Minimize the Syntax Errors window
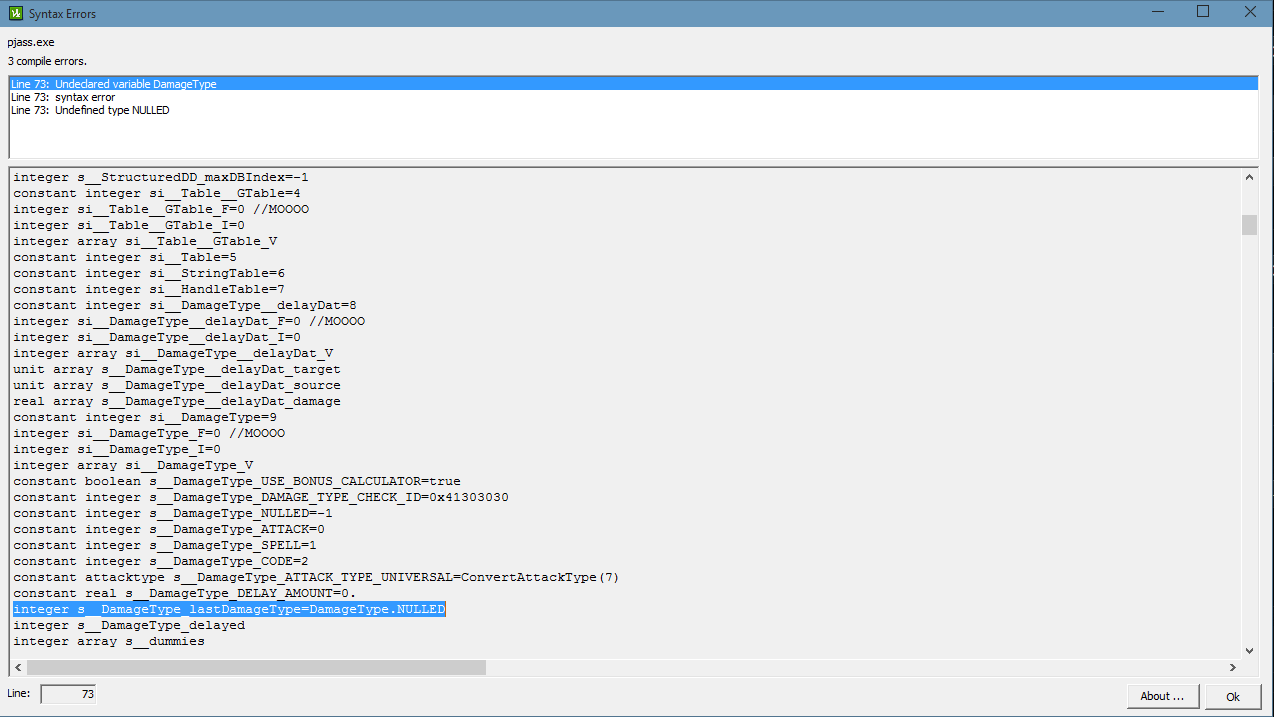Screen dimensions: 1274x717 1156,12
